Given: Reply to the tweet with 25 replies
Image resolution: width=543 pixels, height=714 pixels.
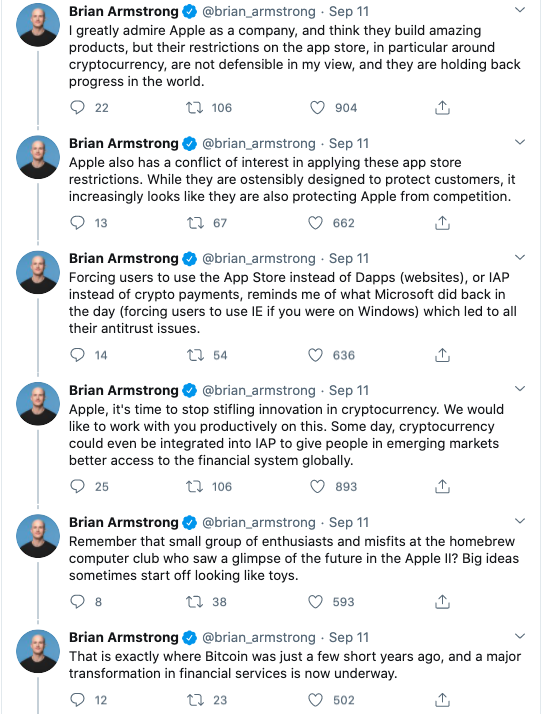Looking at the screenshot, I should click(x=77, y=486).
